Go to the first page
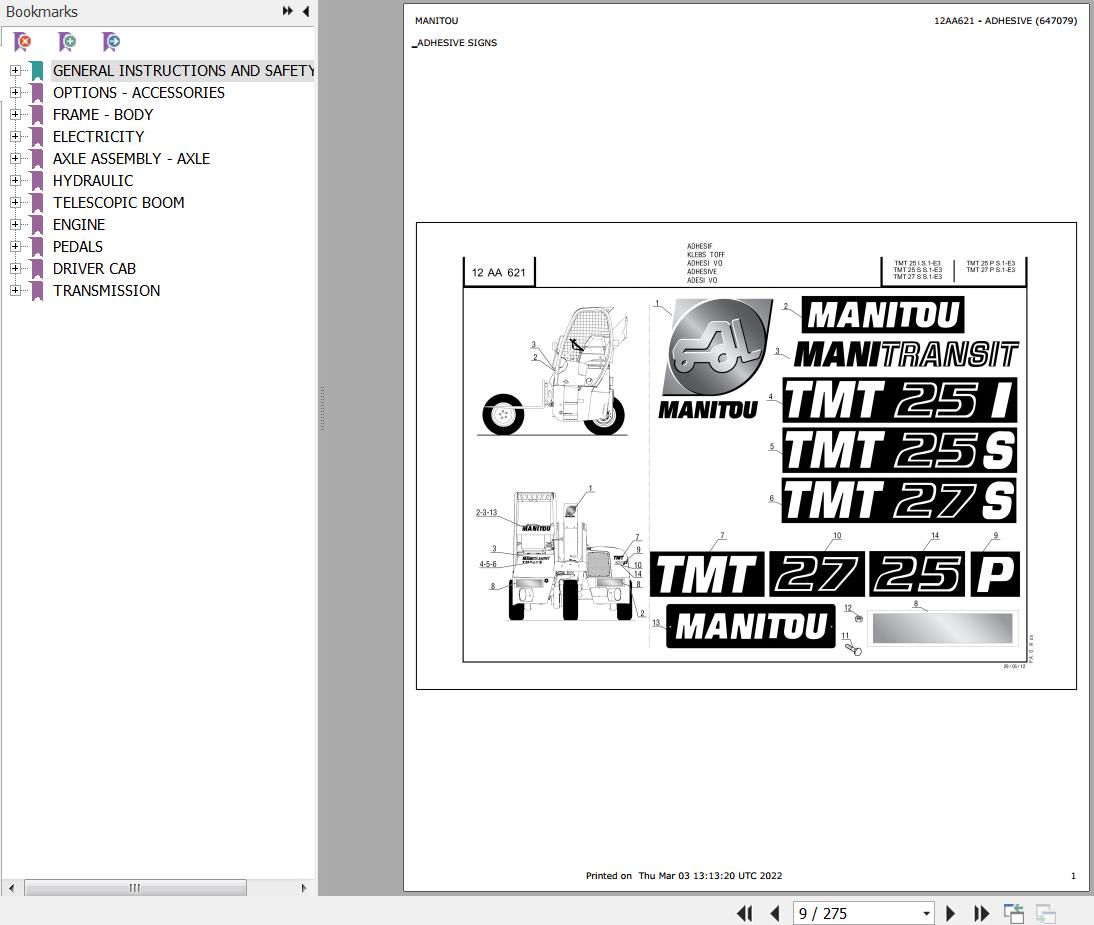 [744, 913]
